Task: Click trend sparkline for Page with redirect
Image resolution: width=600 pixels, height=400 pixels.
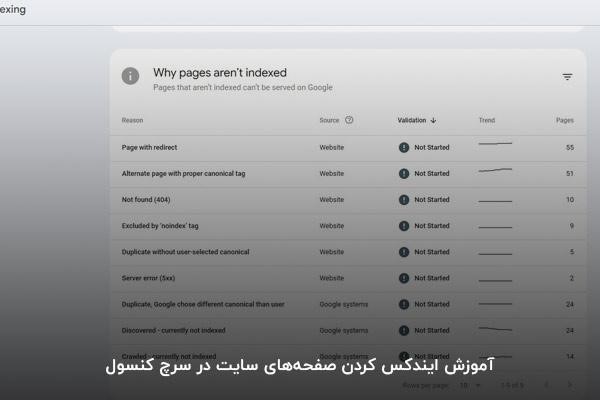Action: click(495, 144)
